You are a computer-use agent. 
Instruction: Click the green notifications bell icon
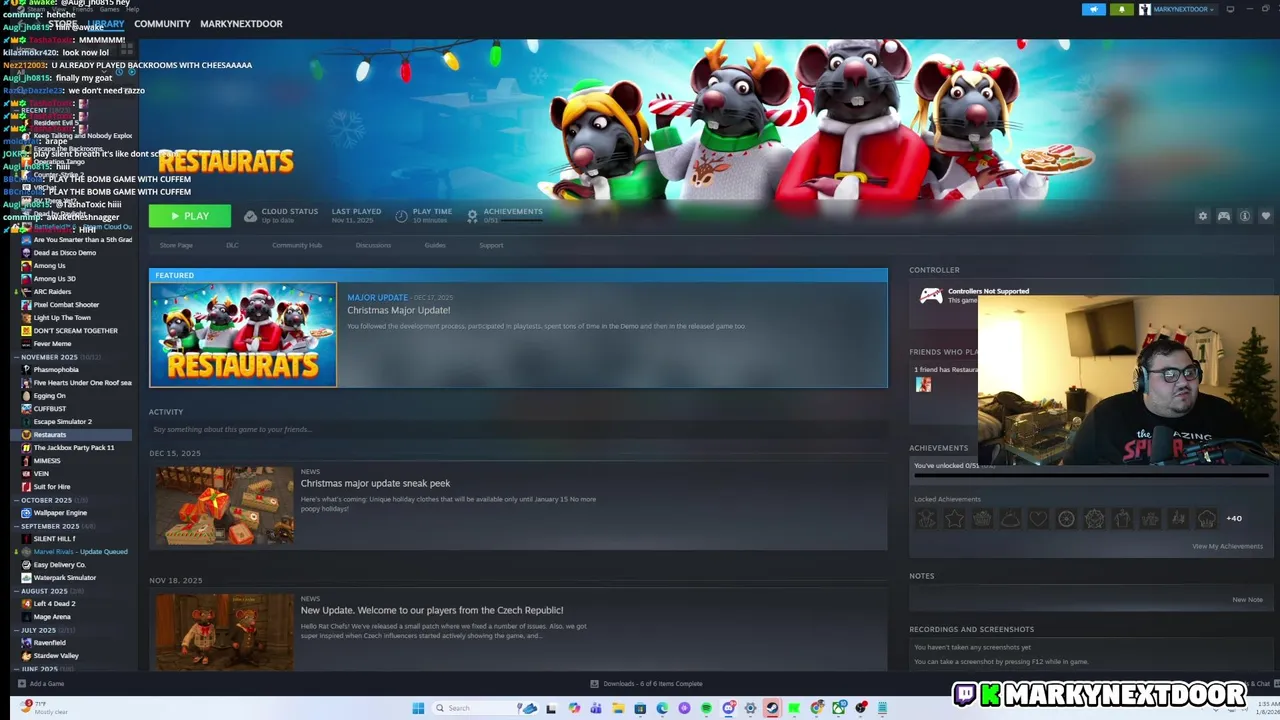click(x=1121, y=9)
